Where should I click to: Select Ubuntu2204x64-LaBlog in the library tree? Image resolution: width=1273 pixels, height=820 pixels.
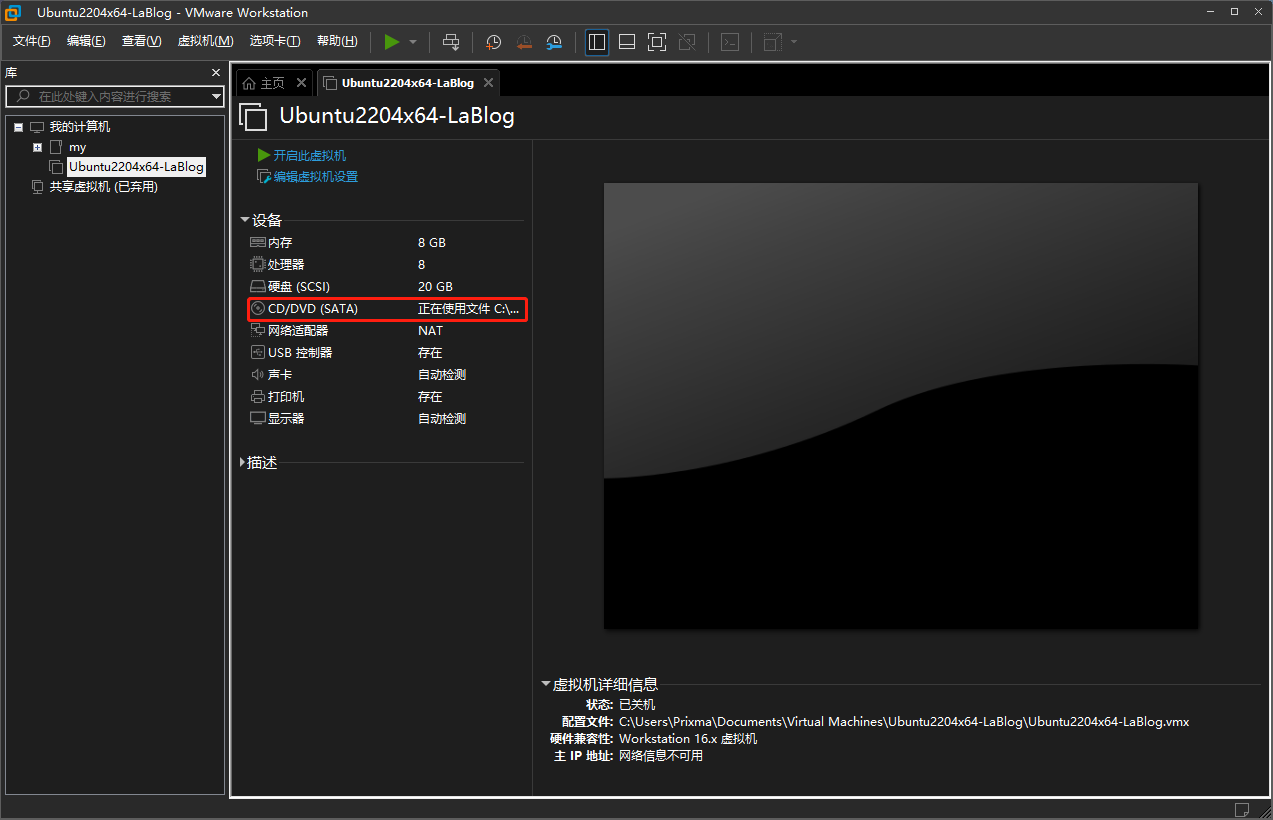click(x=136, y=167)
